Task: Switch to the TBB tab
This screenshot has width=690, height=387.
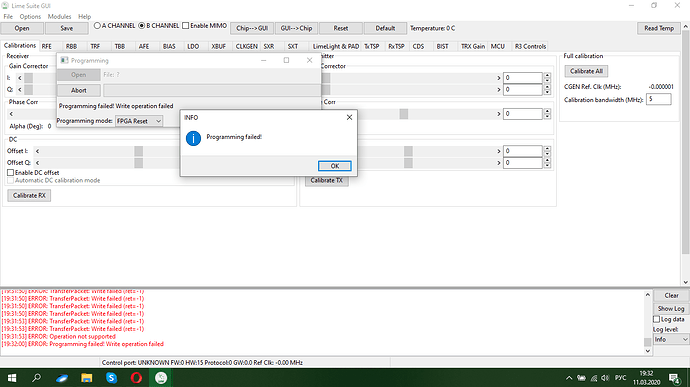Action: [x=120, y=46]
